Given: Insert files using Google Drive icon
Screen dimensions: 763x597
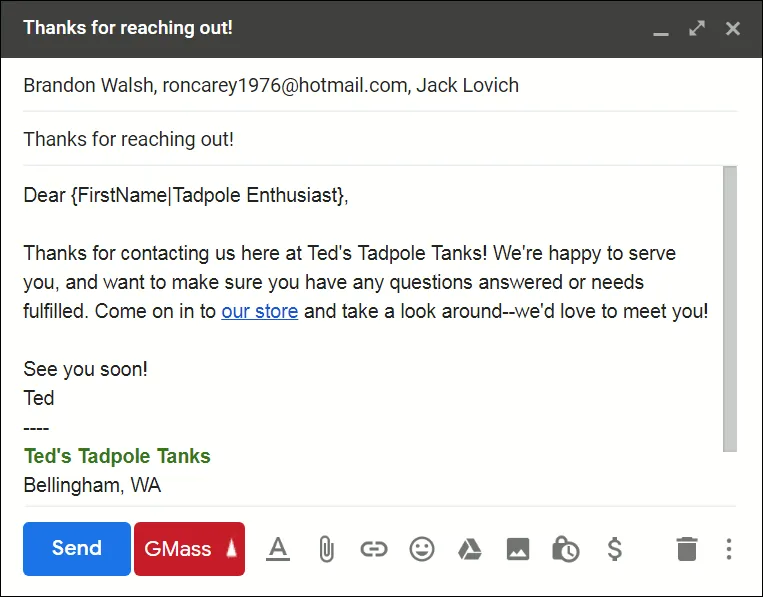Looking at the screenshot, I should click(x=470, y=549).
